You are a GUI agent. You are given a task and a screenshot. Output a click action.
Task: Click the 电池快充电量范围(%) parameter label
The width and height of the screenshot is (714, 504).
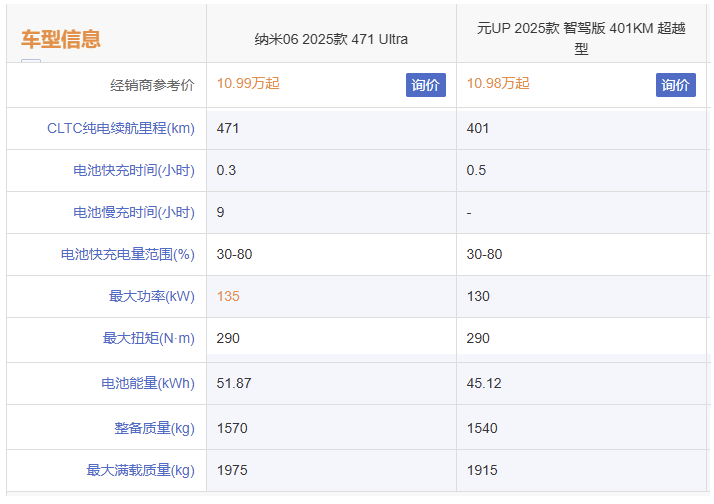click(x=127, y=254)
